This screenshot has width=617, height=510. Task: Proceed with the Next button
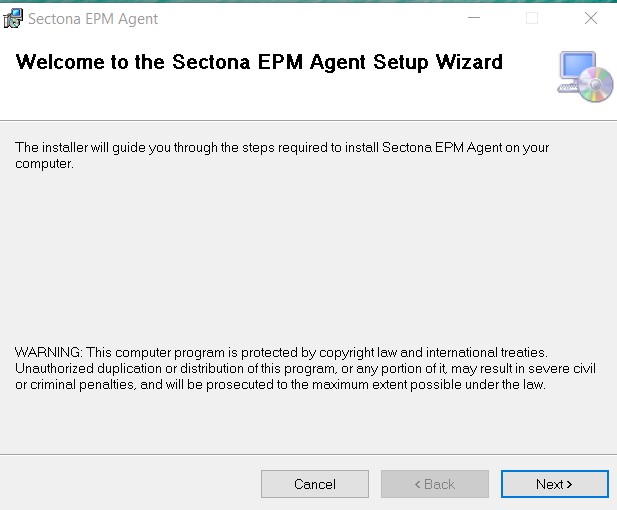(x=554, y=484)
